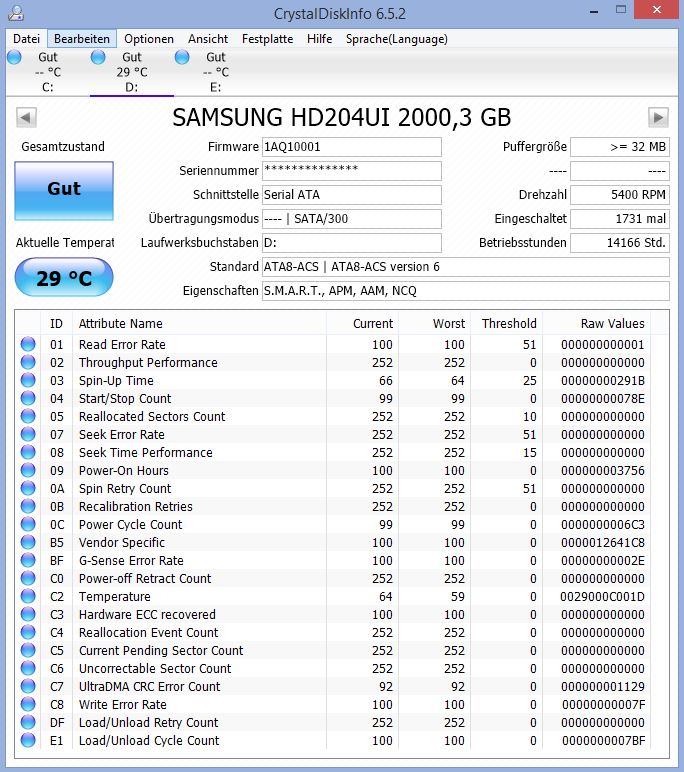684x772 pixels.
Task: Open the Festplatte menu
Action: pos(267,39)
